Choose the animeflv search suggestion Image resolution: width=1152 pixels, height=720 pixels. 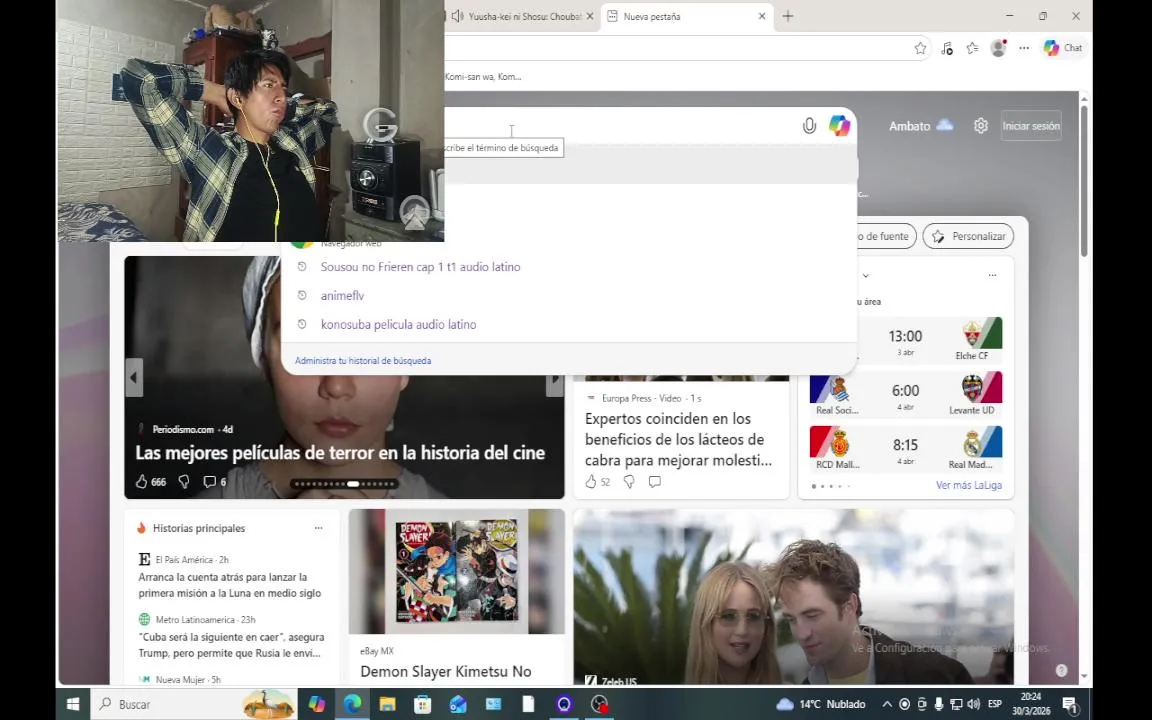[x=342, y=295]
